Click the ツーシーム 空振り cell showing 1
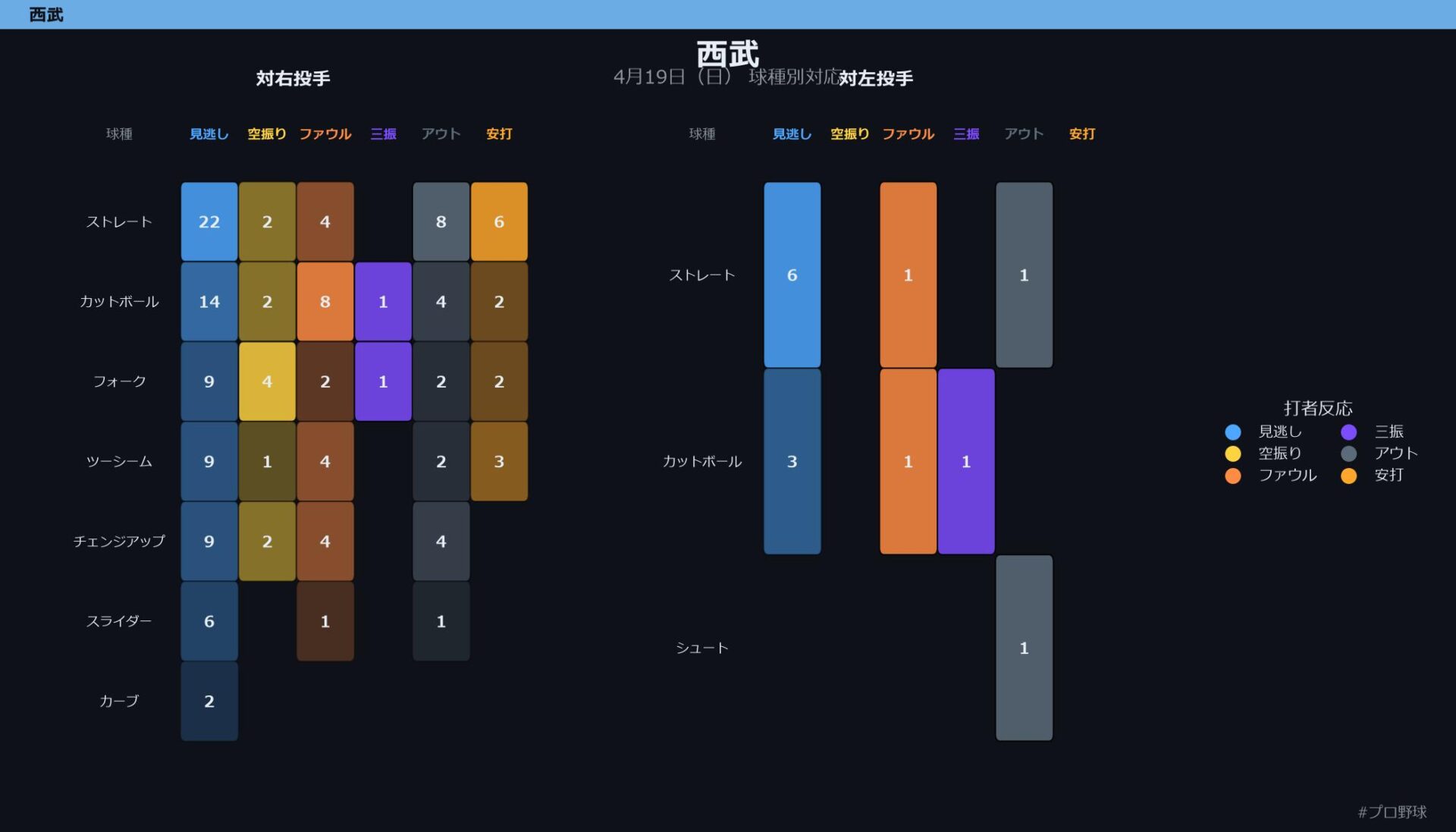 point(267,461)
